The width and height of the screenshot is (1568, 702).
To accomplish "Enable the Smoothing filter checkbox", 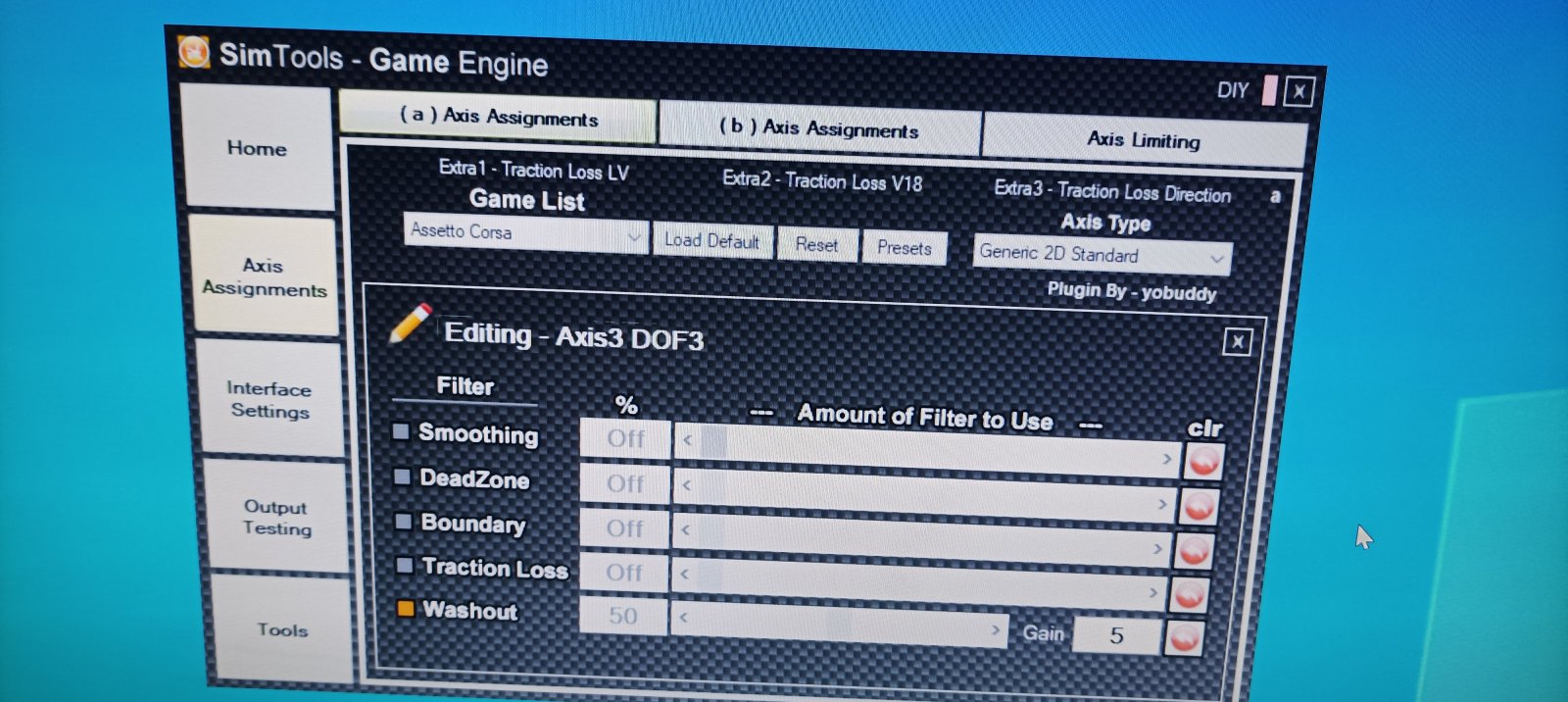I will coord(401,431).
